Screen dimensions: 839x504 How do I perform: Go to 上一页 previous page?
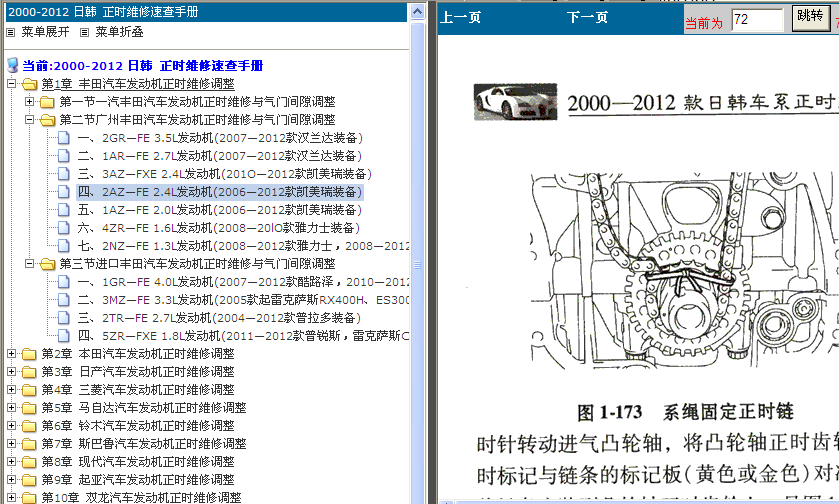(461, 18)
